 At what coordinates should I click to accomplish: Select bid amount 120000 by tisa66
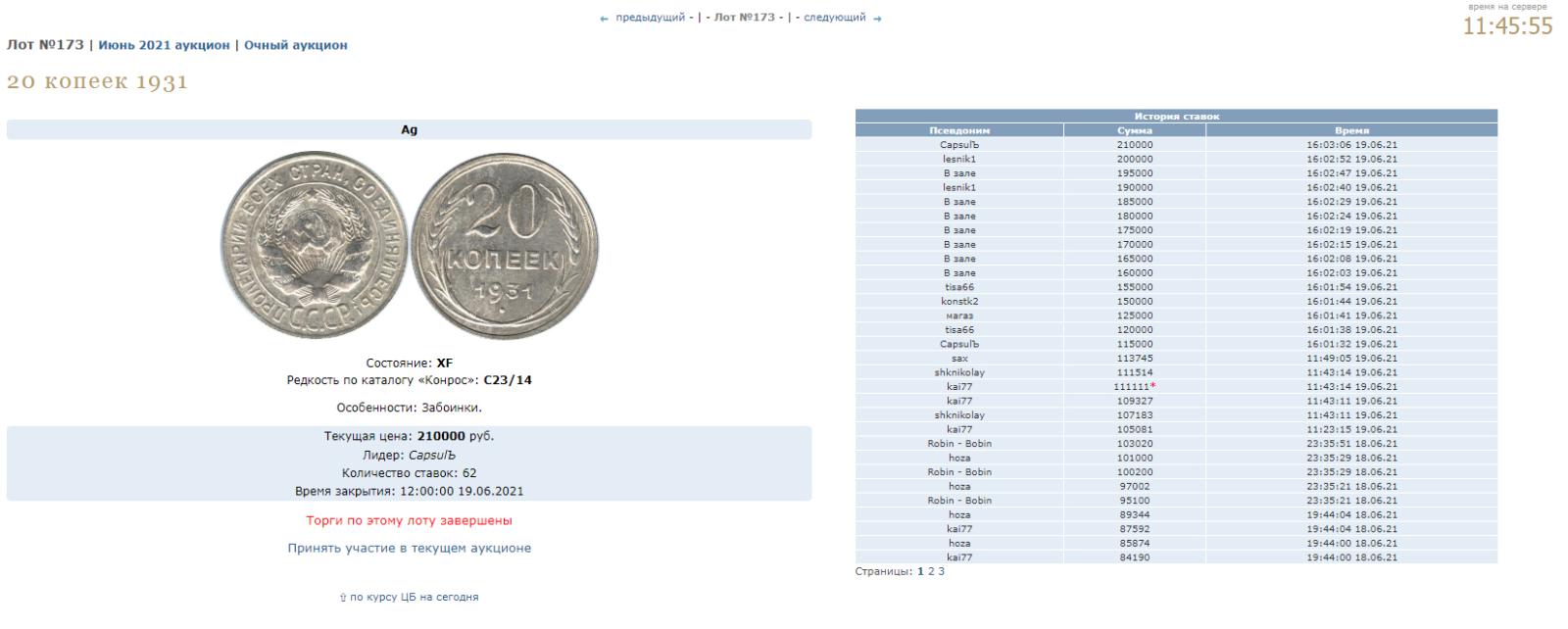tap(1135, 329)
